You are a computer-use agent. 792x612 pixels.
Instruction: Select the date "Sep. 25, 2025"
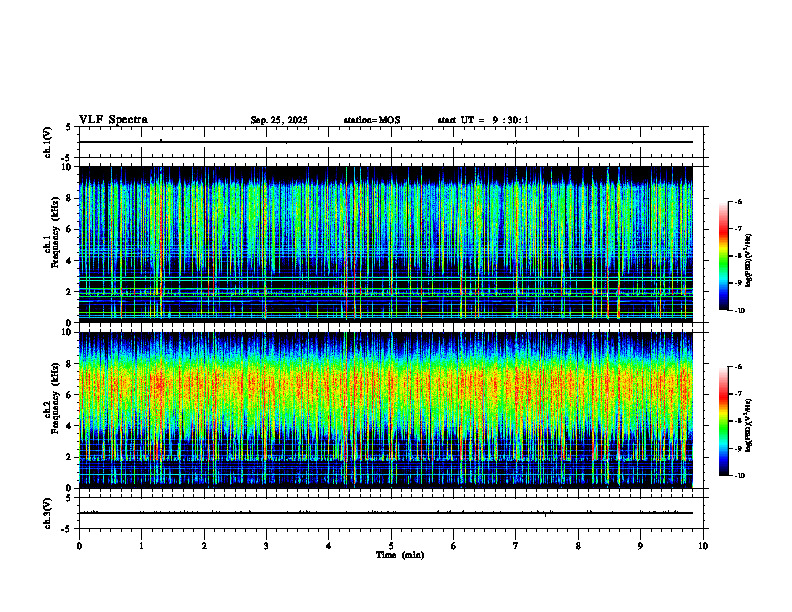(x=279, y=120)
